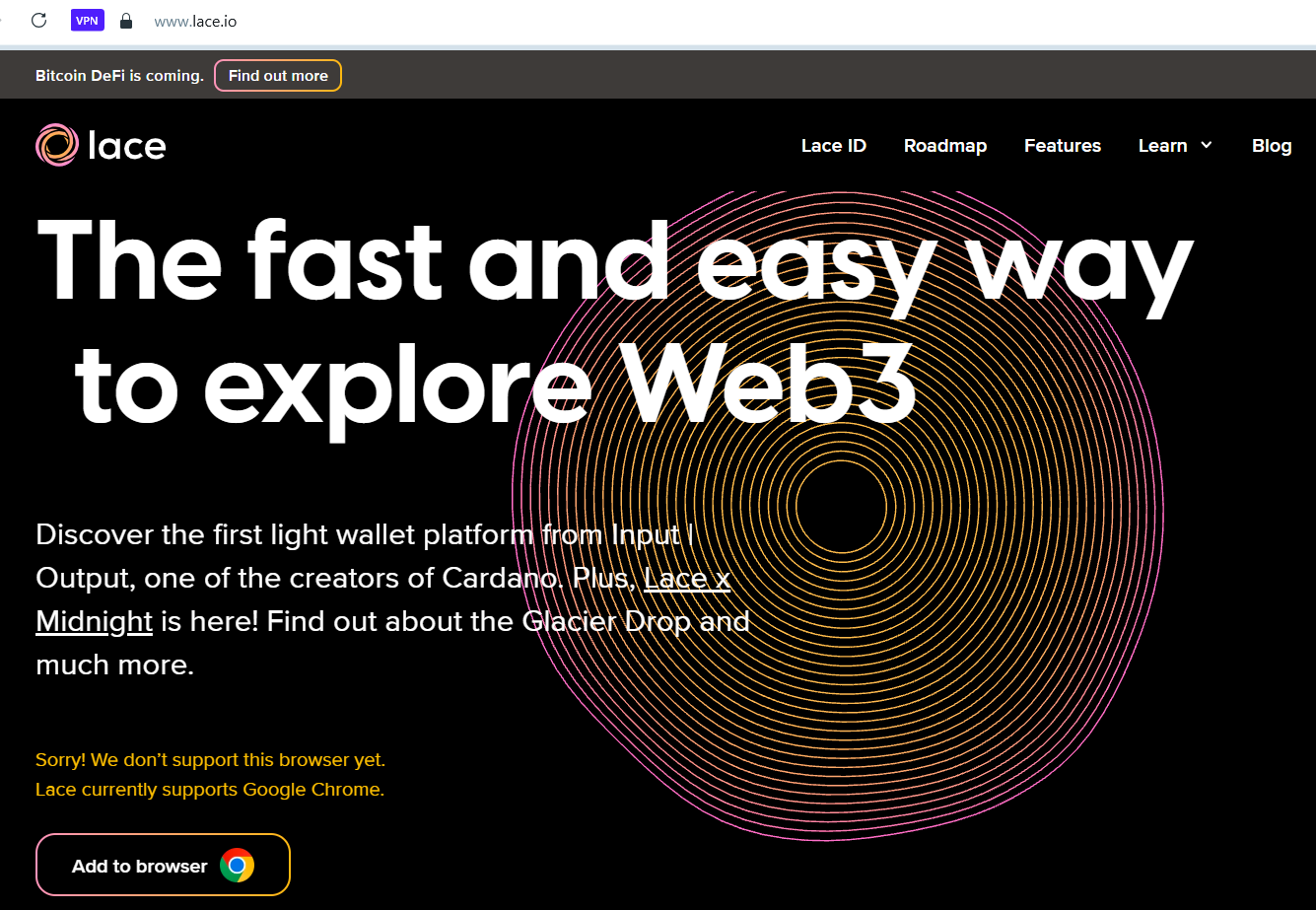Click the Lace swirl logo icon

click(x=56, y=145)
